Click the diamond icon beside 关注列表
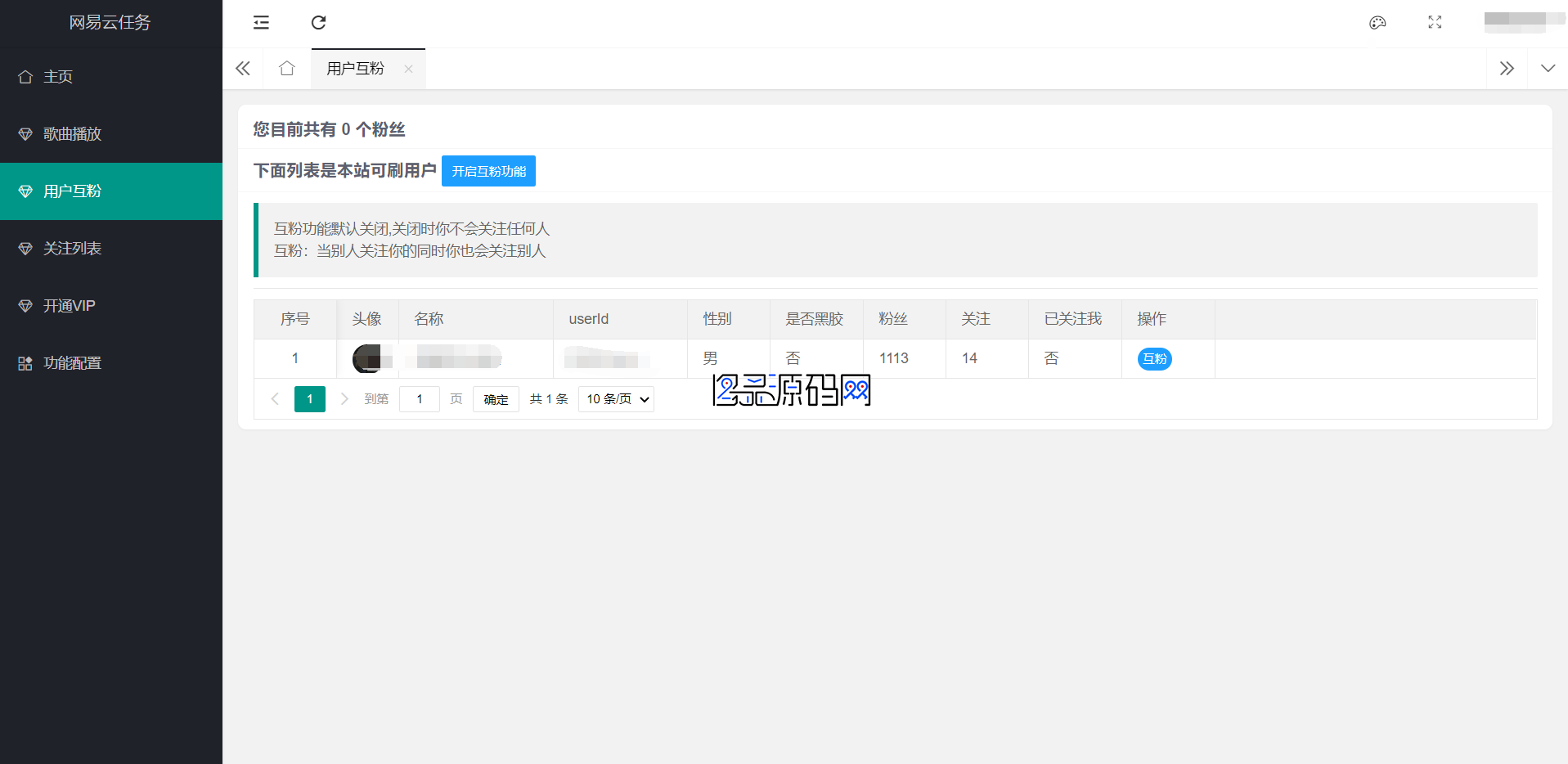 [x=25, y=249]
